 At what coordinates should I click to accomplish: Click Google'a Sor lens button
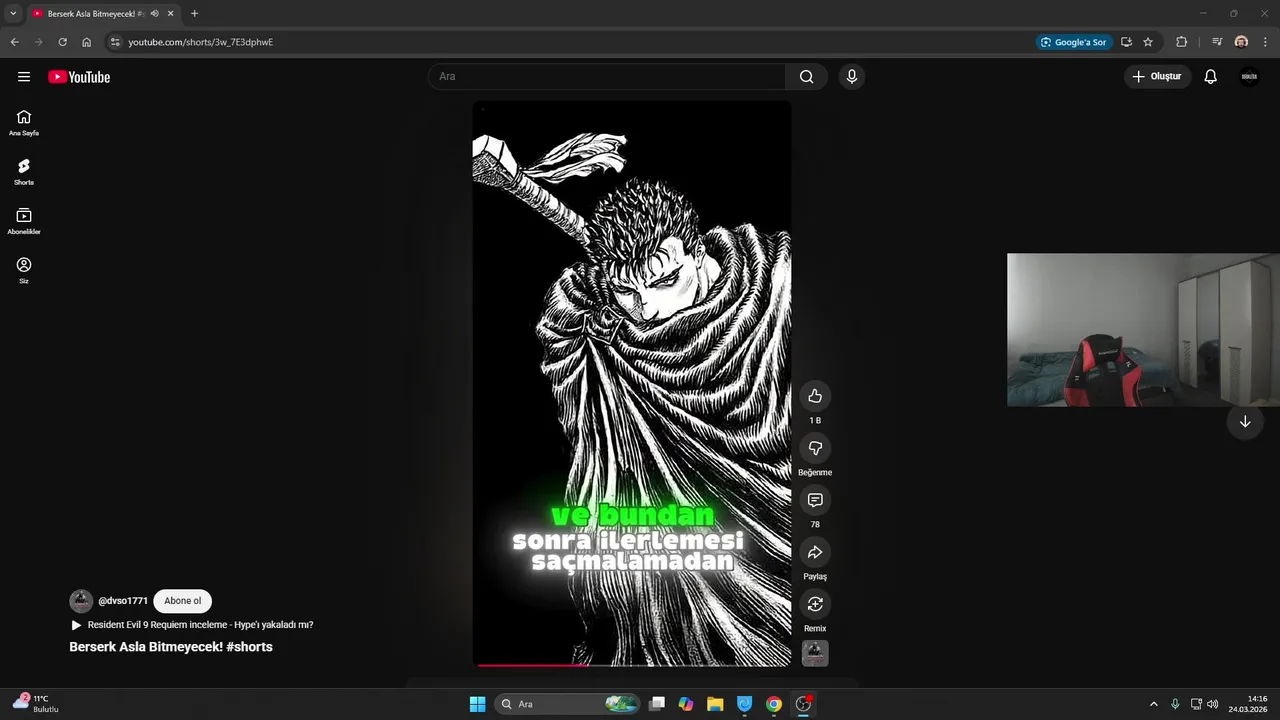1074,42
